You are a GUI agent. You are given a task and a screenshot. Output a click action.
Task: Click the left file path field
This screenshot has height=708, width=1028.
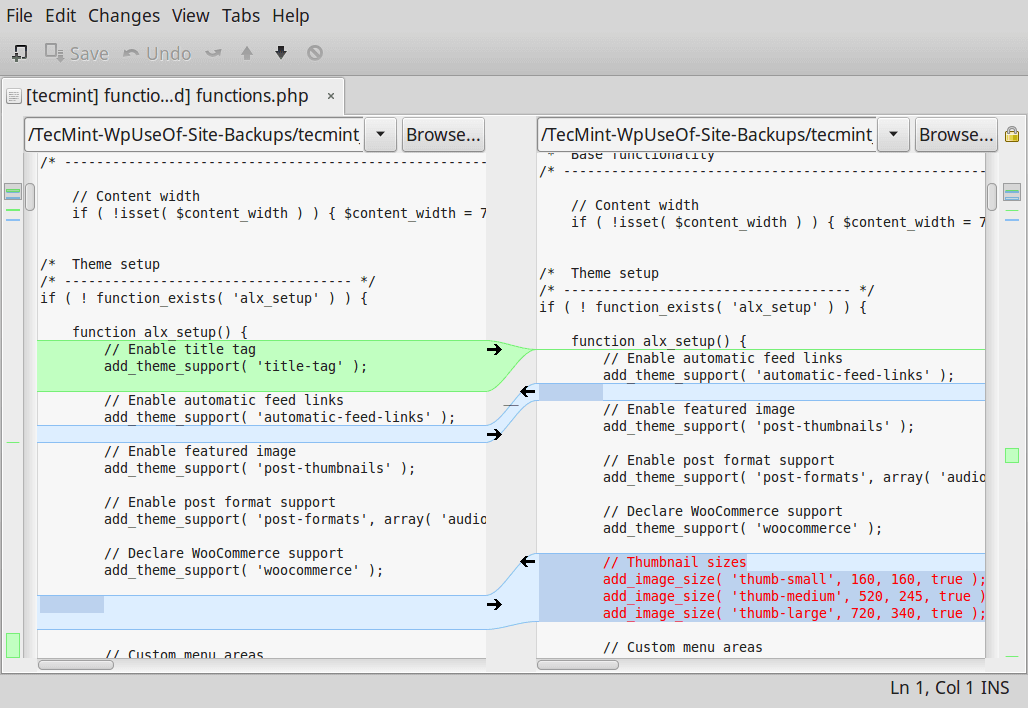pyautogui.click(x=195, y=135)
